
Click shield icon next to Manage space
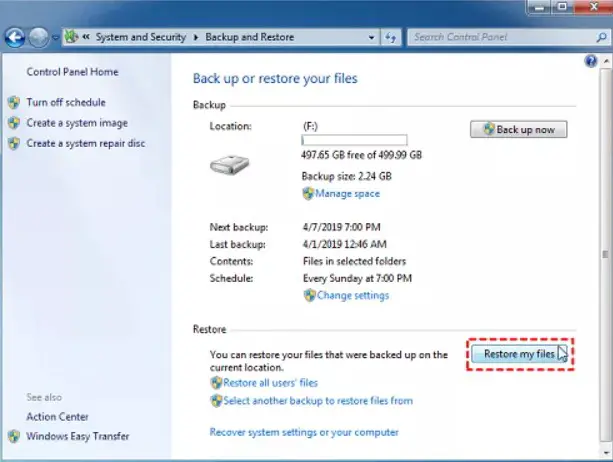pos(308,193)
